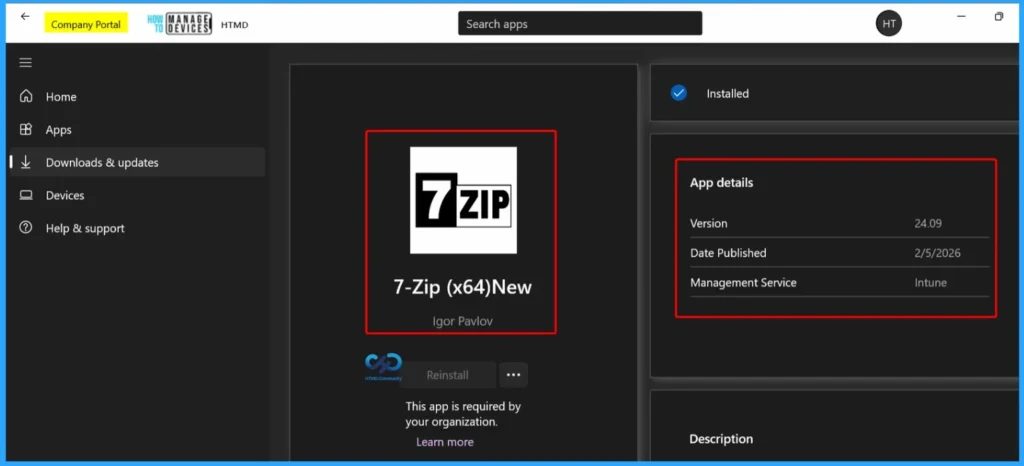This screenshot has height=466, width=1024.
Task: Click the Devices laptop icon
Action: tap(25, 195)
